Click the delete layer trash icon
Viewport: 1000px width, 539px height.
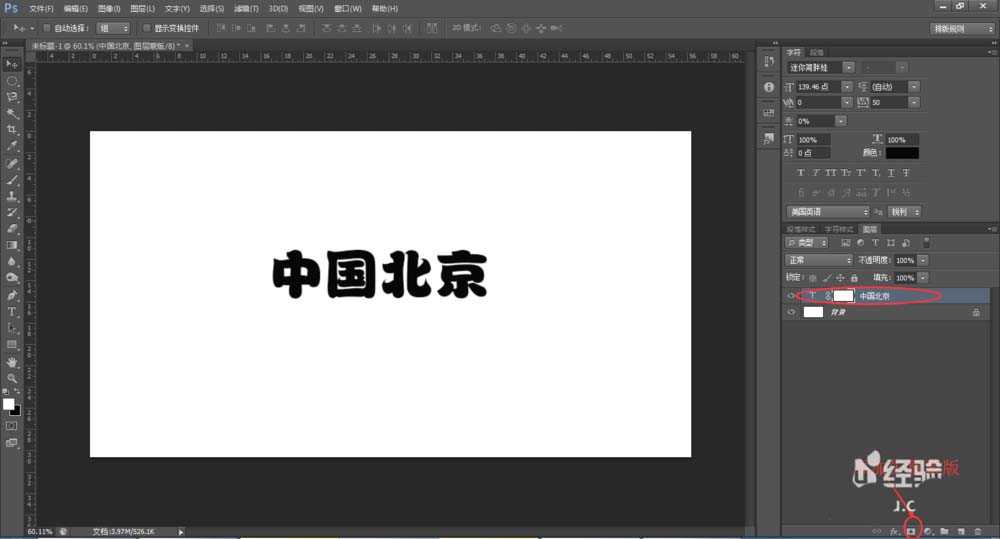pyautogui.click(x=977, y=531)
